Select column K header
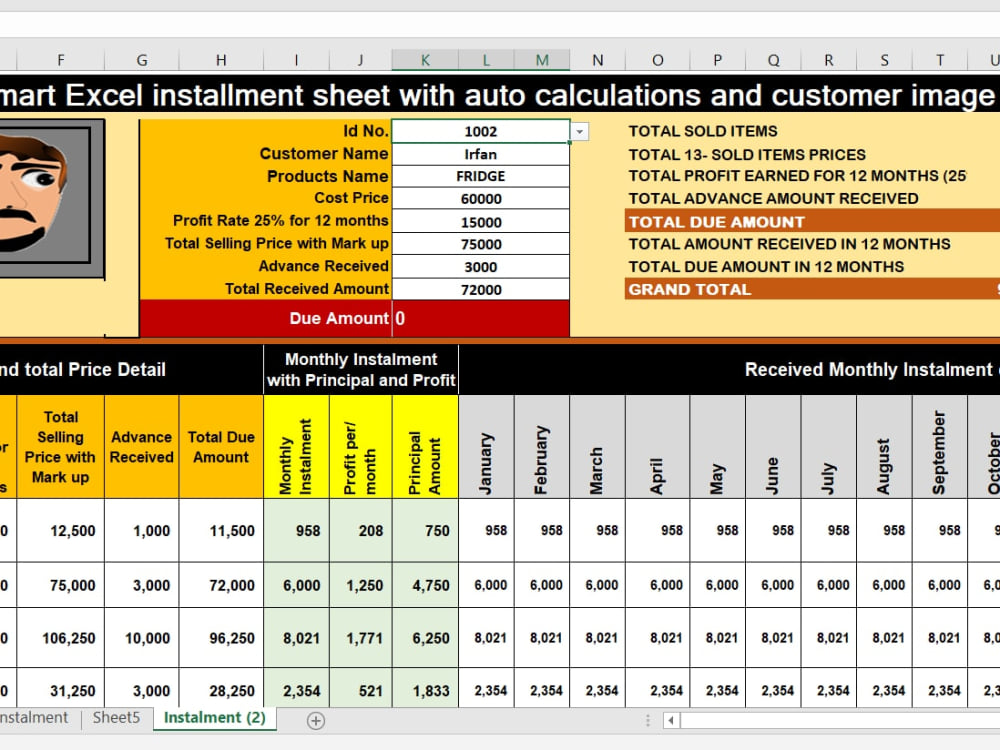Screen dimensions: 1000x750 (425, 60)
